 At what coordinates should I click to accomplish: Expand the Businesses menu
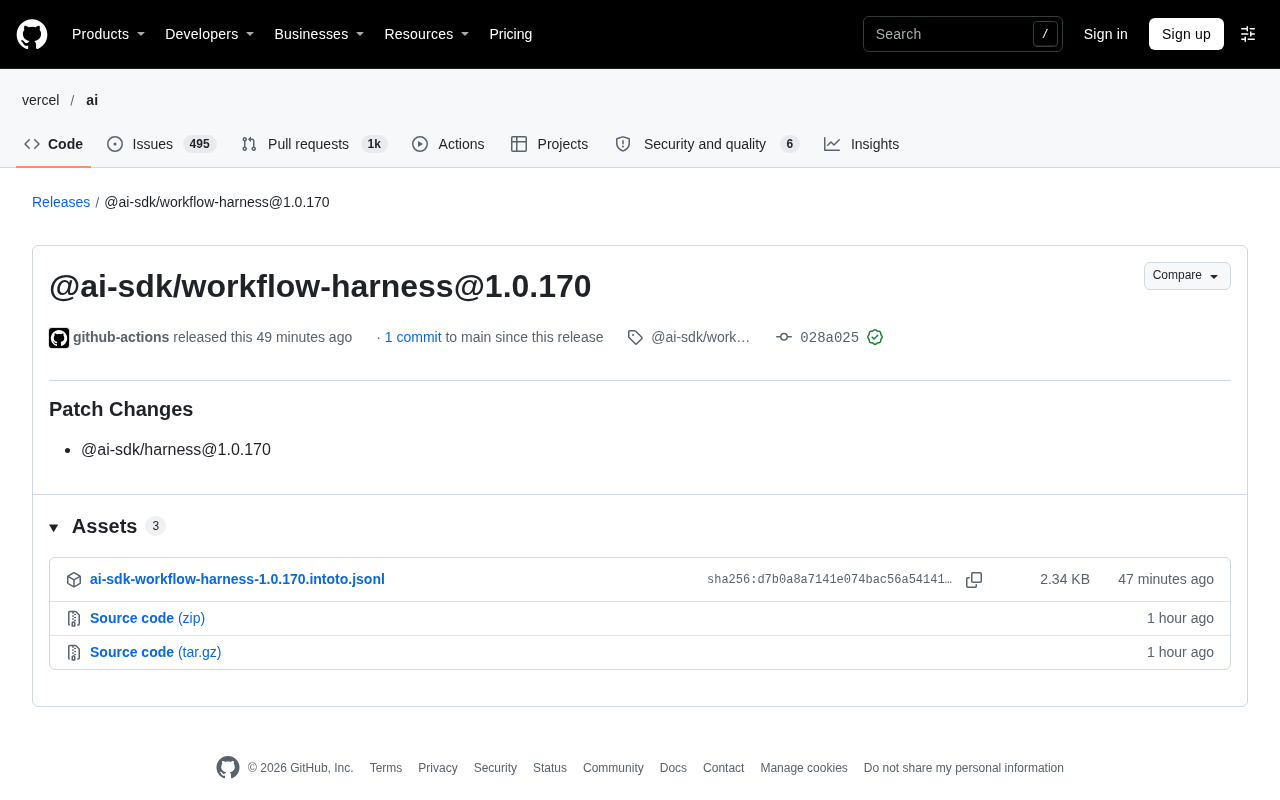(320, 34)
